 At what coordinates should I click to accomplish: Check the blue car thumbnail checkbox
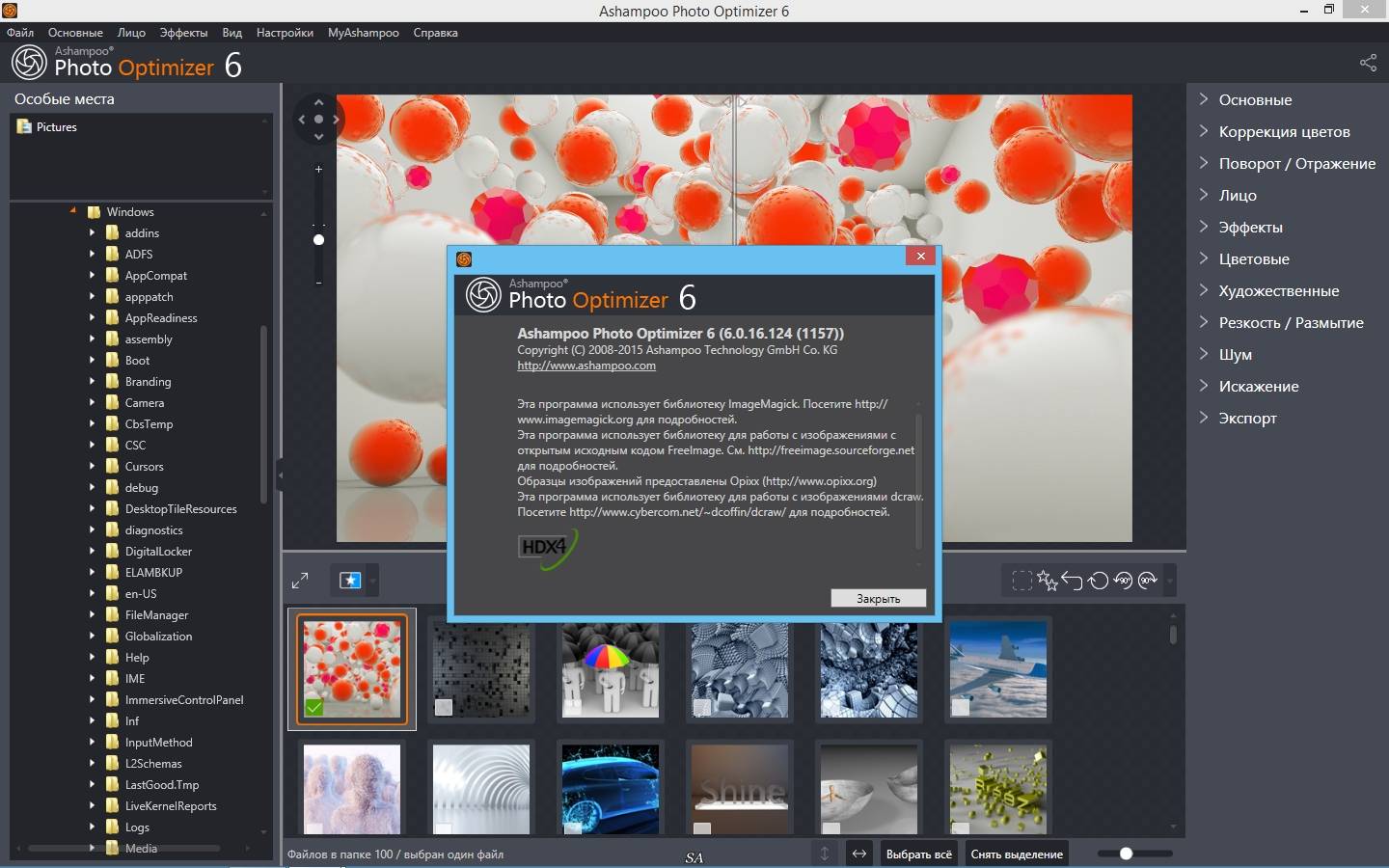[x=573, y=828]
